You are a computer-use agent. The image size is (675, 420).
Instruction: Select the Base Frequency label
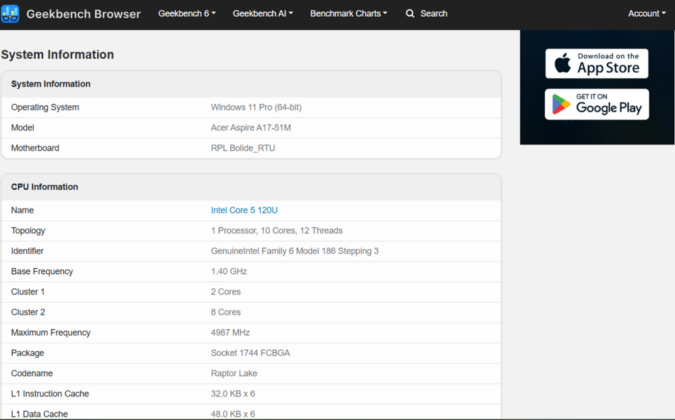tap(42, 272)
